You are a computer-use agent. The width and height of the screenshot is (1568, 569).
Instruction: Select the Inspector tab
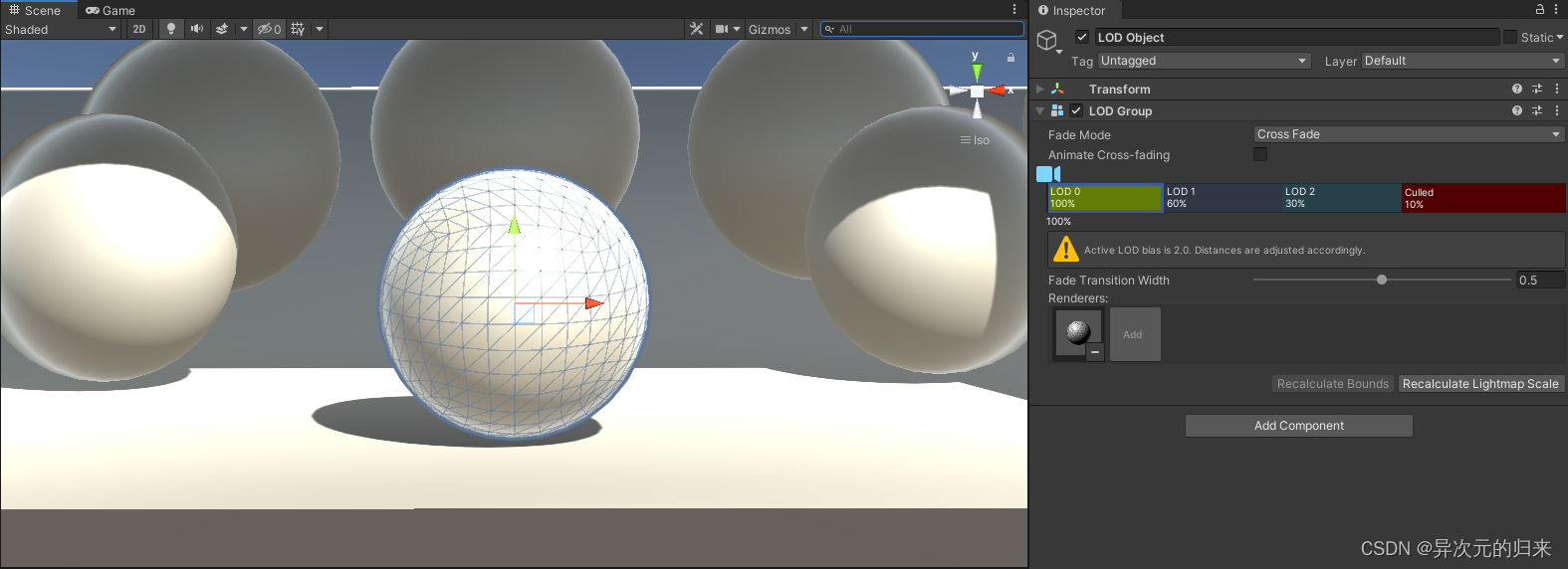click(x=1073, y=10)
